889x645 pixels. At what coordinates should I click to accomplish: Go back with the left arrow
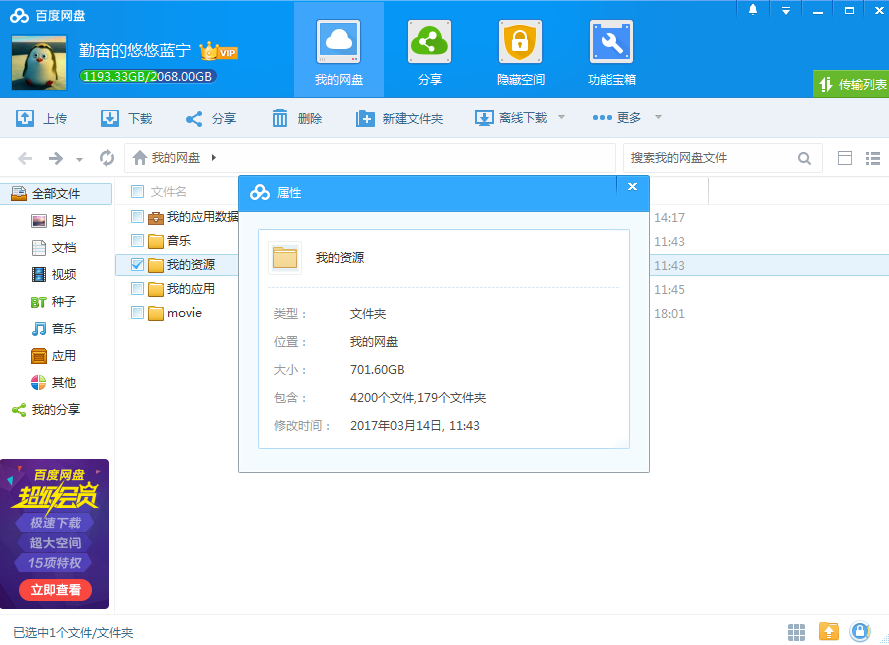pos(25,158)
